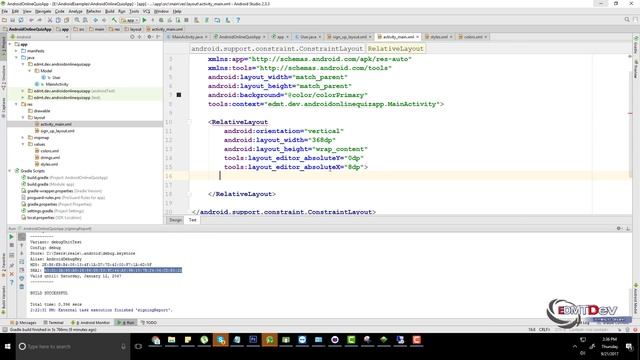Image resolution: width=640 pixels, height=360 pixels.
Task: Click the Cut scissors icon in the toolbar
Action: click(50, 20)
